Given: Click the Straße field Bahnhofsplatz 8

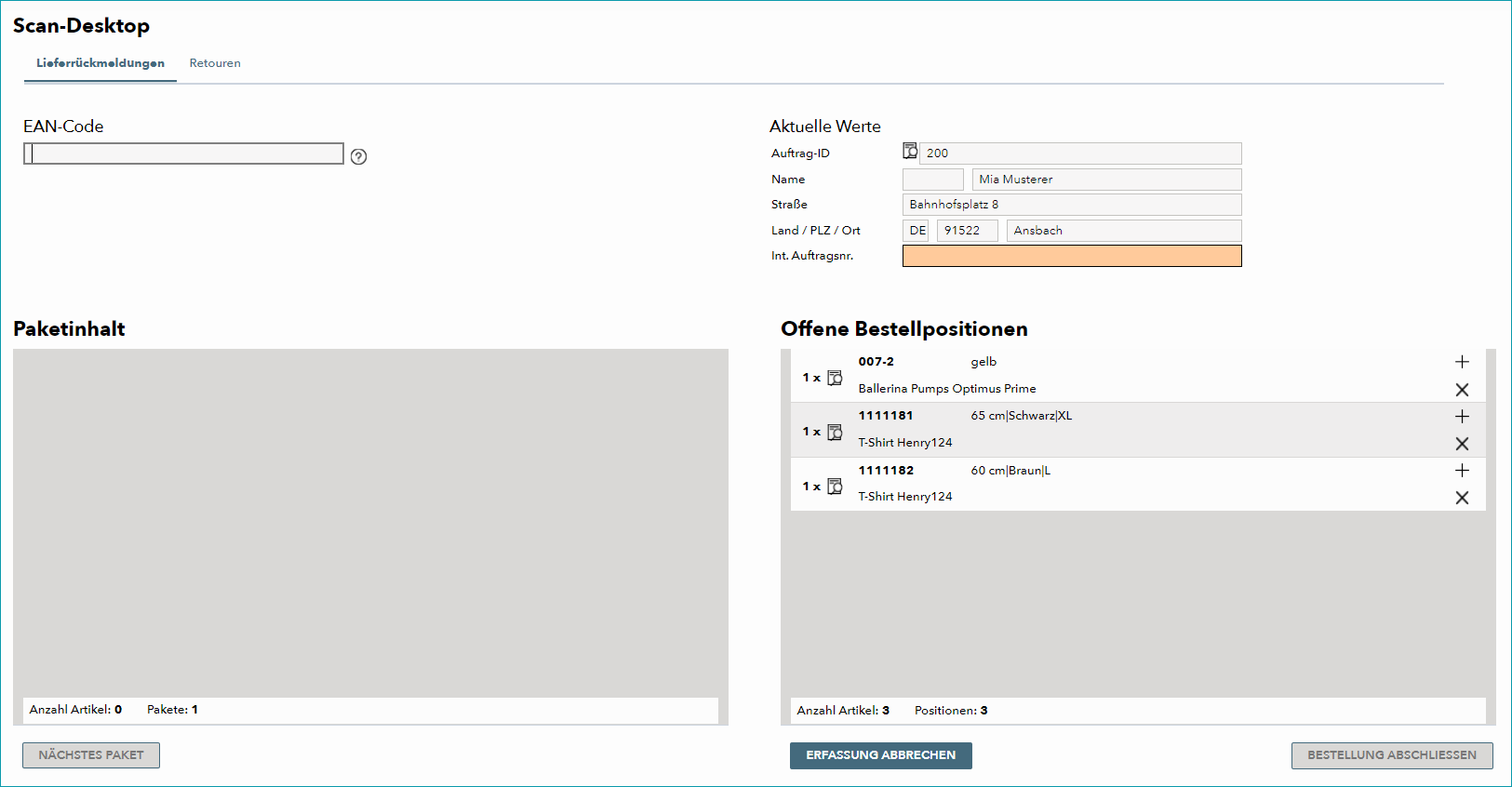Looking at the screenshot, I should 1072,205.
